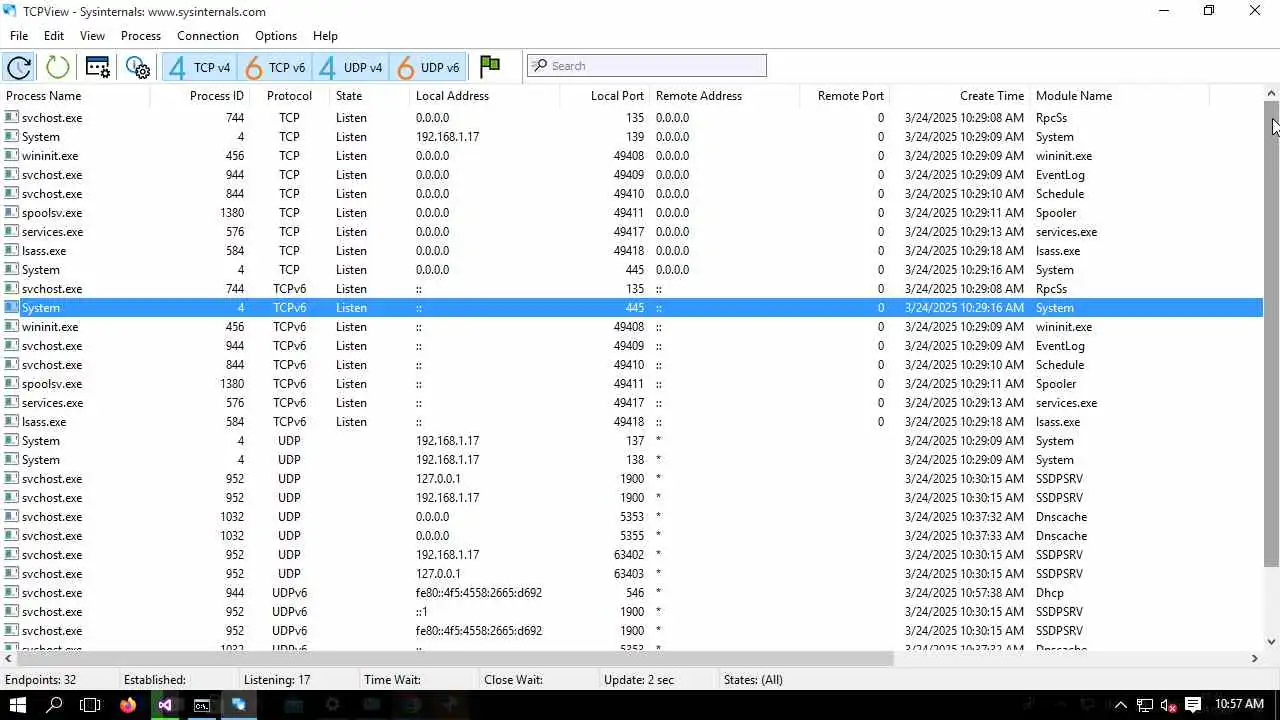The height and width of the screenshot is (720, 1280).
Task: Toggle the TCP v4 filter
Action: [199, 67]
